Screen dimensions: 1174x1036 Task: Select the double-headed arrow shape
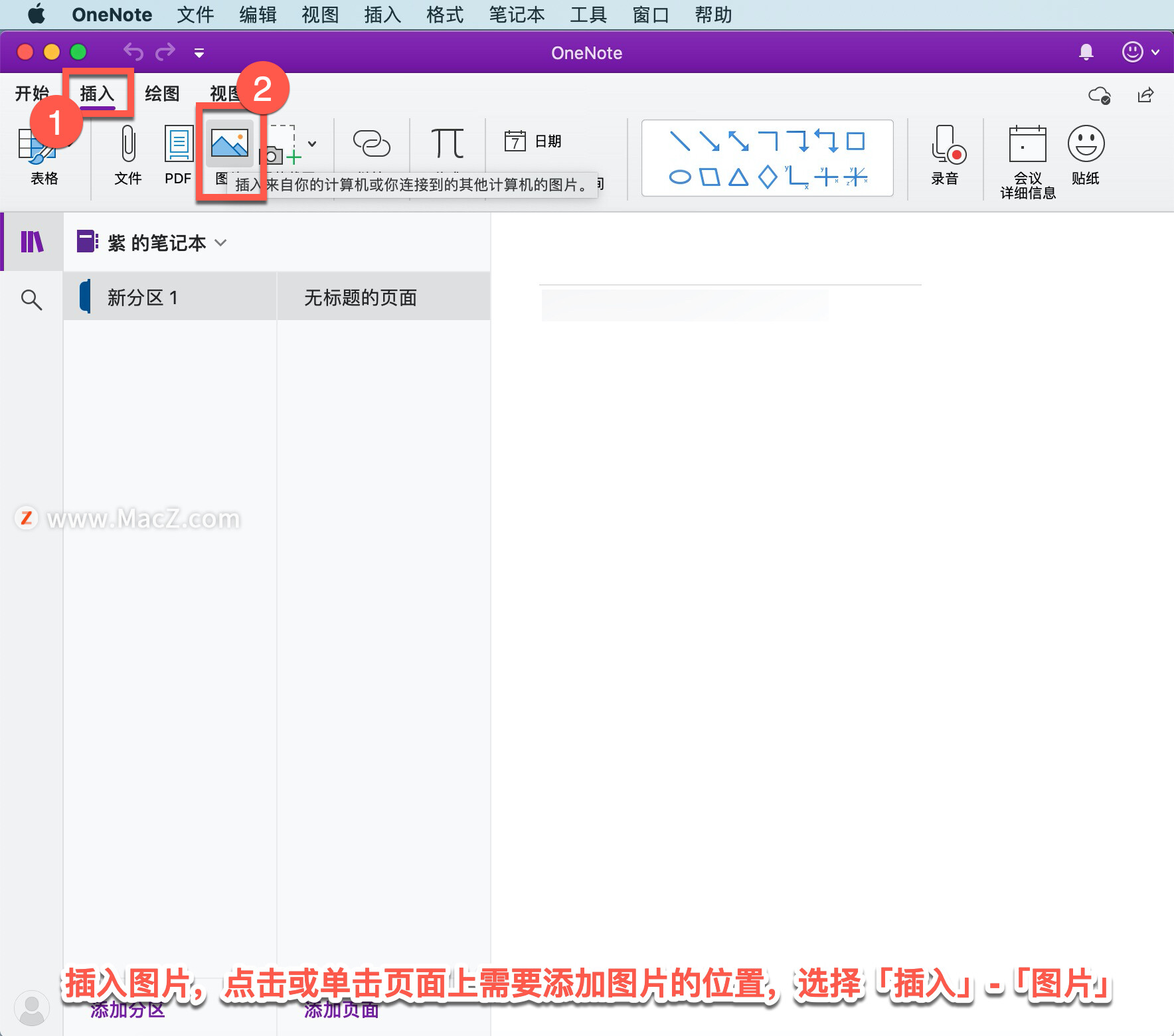(738, 141)
